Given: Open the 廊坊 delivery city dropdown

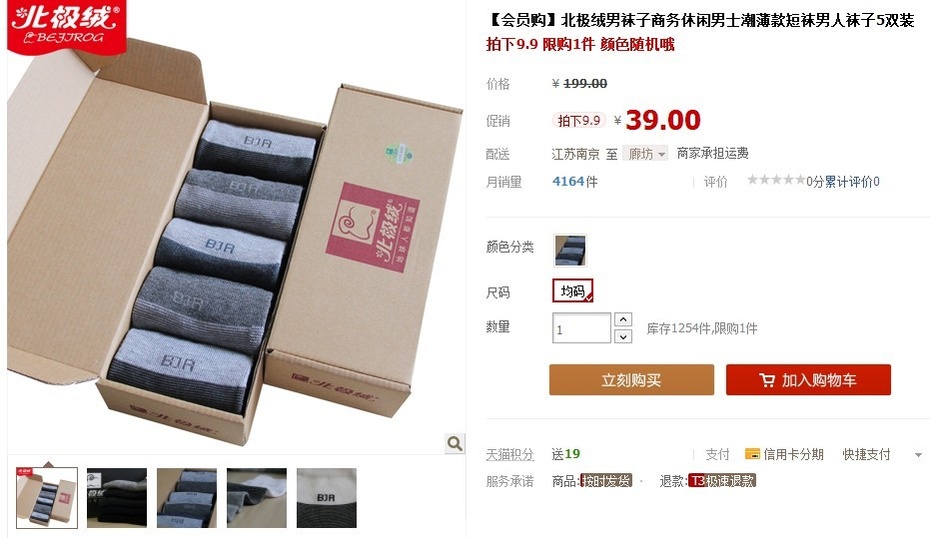Looking at the screenshot, I should tap(645, 154).
